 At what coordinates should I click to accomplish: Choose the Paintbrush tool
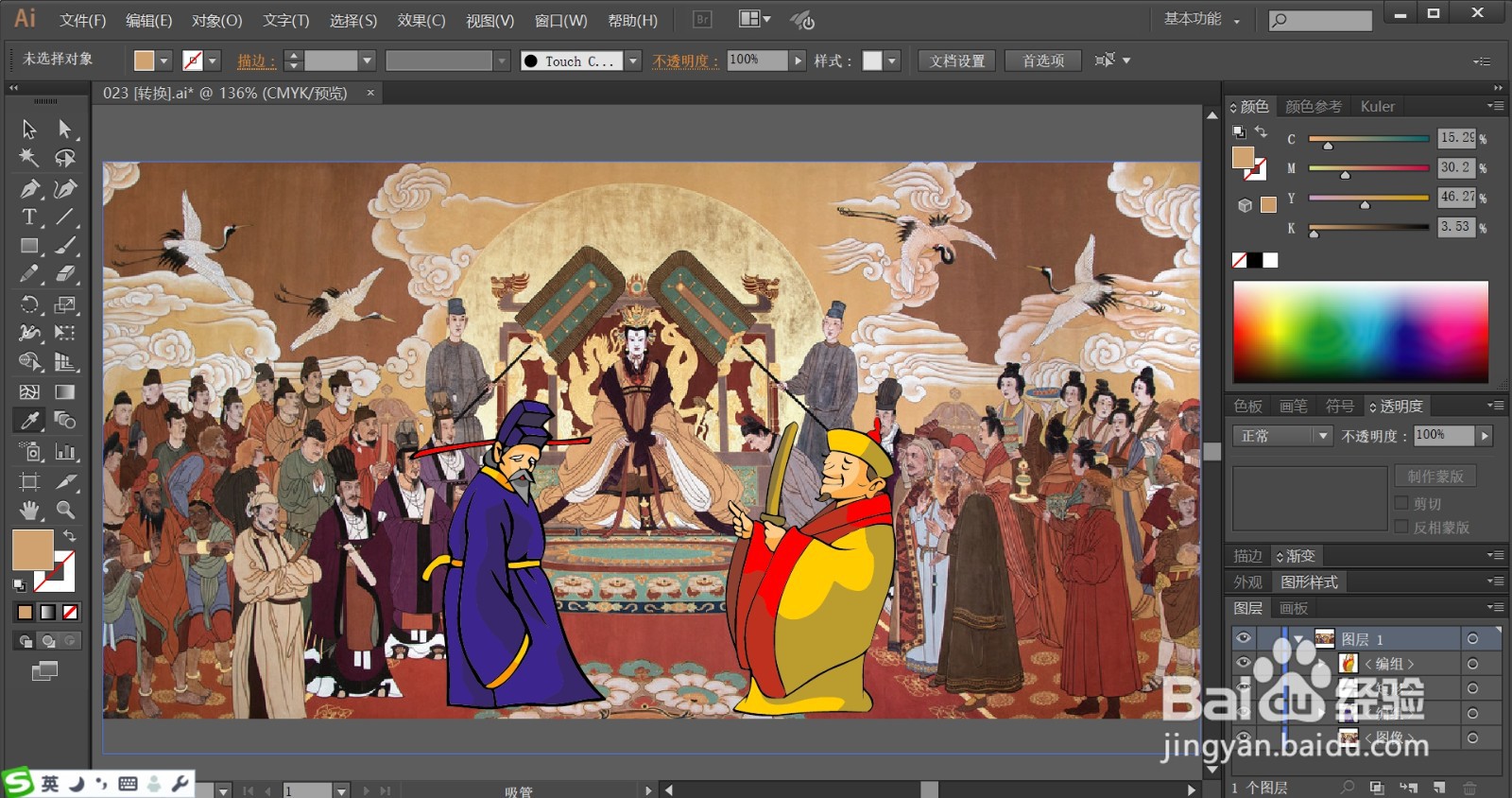pos(65,246)
